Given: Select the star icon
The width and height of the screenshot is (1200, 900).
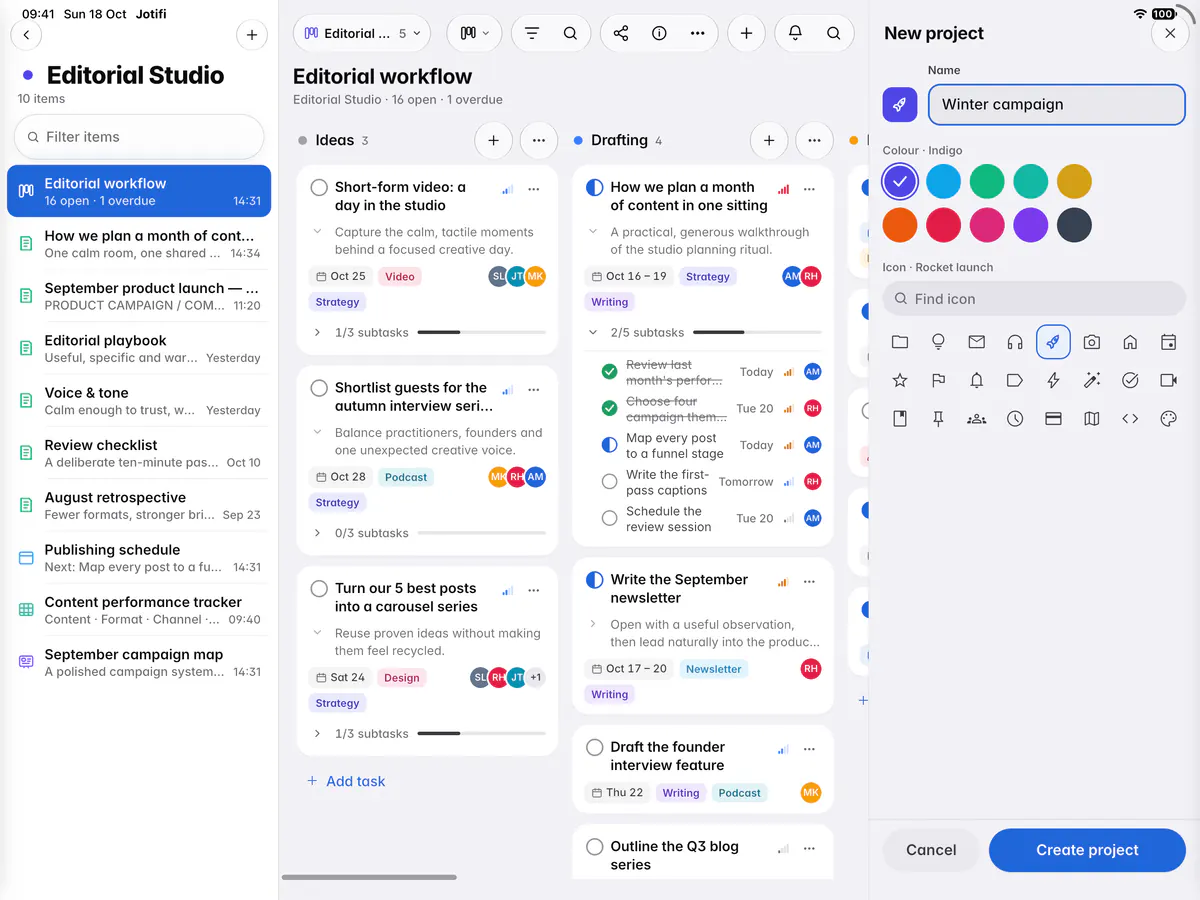Looking at the screenshot, I should click(x=900, y=380).
